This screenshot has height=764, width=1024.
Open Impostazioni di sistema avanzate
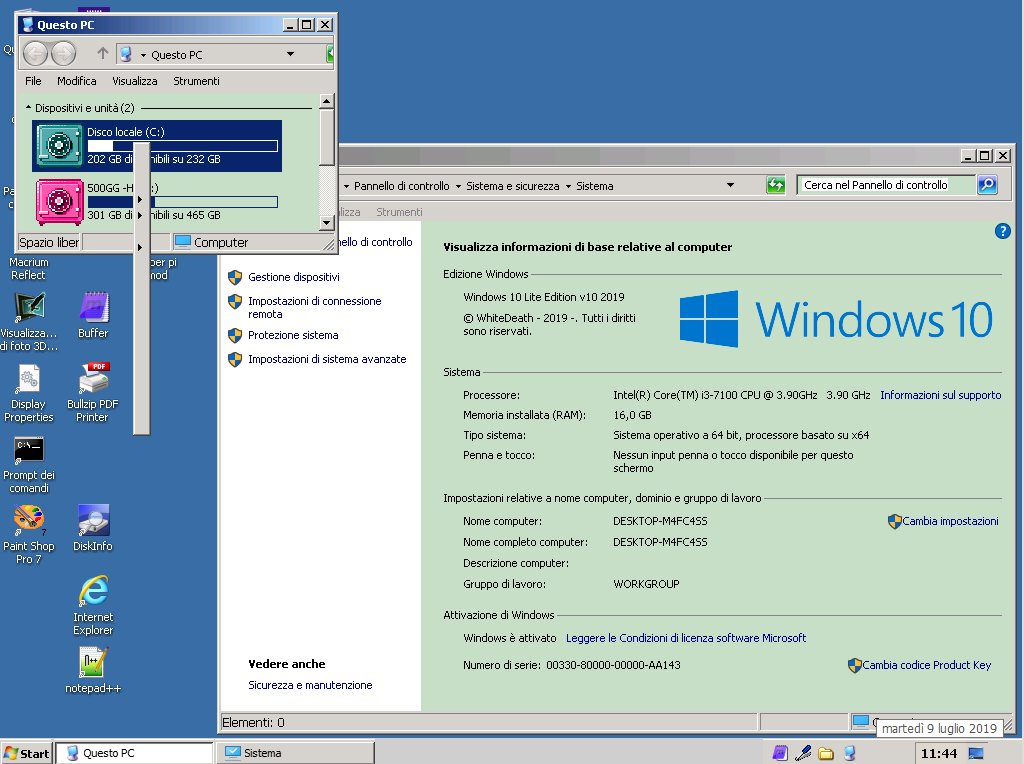point(327,359)
